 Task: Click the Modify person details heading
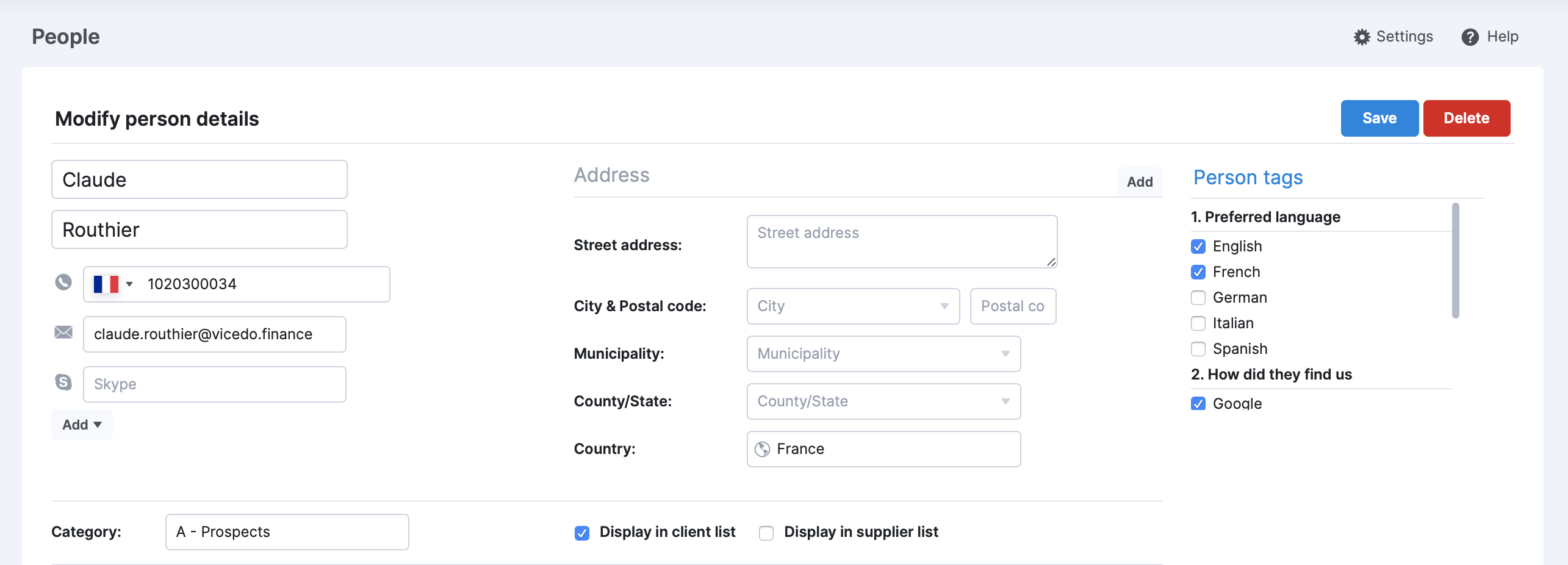point(157,118)
